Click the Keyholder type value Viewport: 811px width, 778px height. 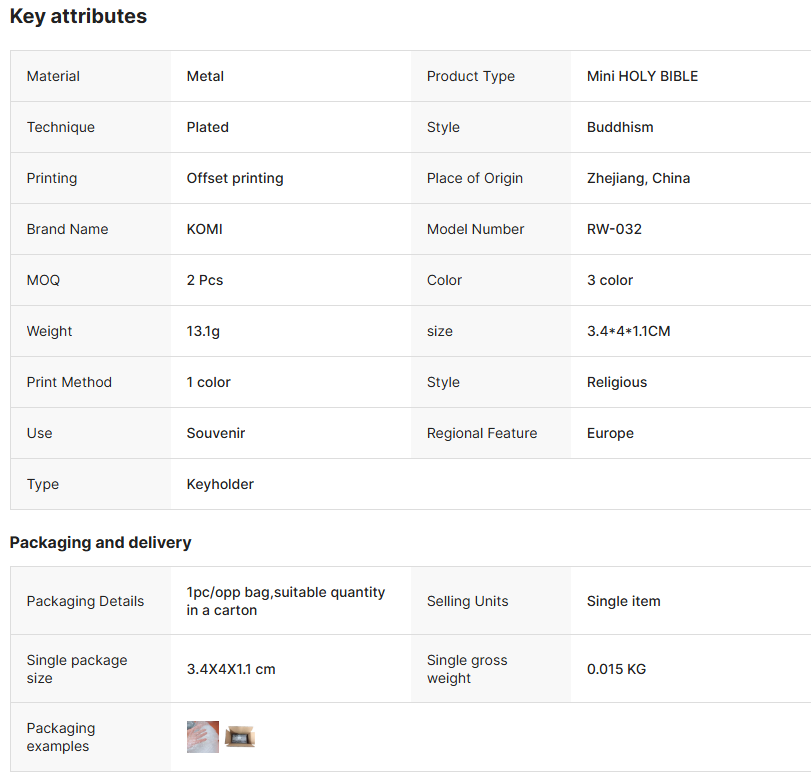click(220, 484)
